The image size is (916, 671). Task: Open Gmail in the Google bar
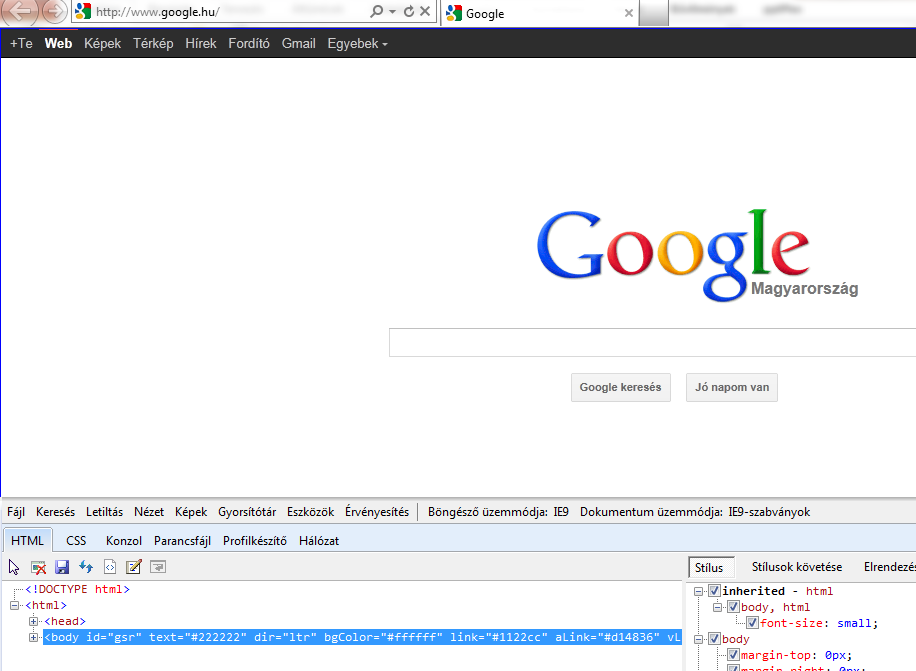tap(299, 43)
